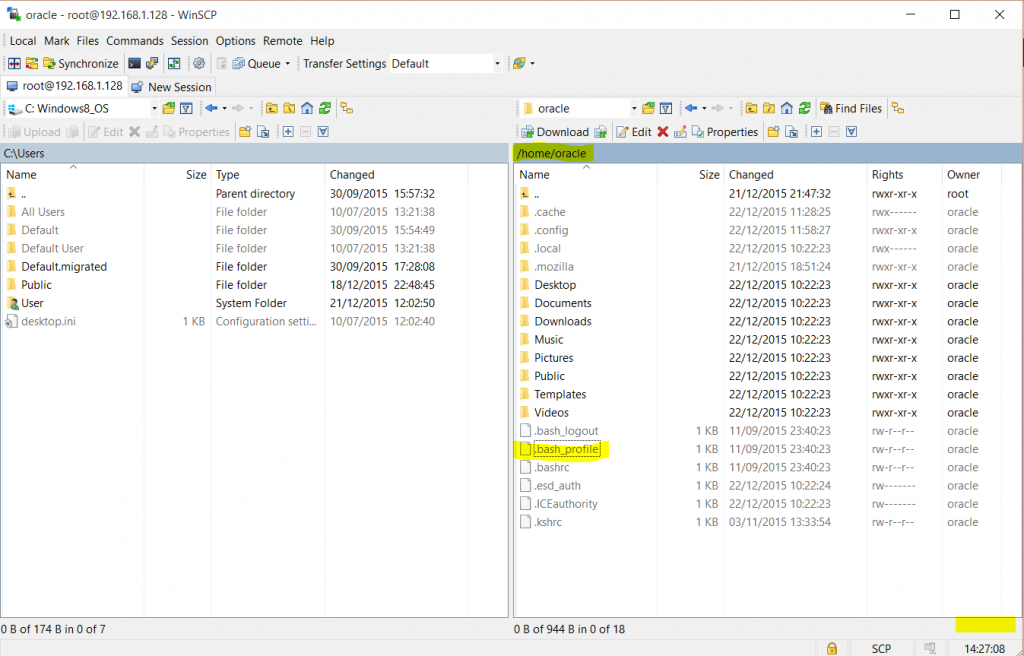This screenshot has width=1024, height=656.
Task: Open the Commands menu
Action: tap(134, 41)
